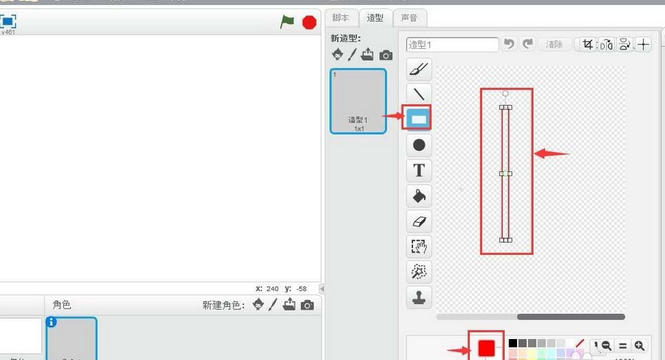Select the Rectangle tool
This screenshot has height=360, width=665.
point(419,119)
